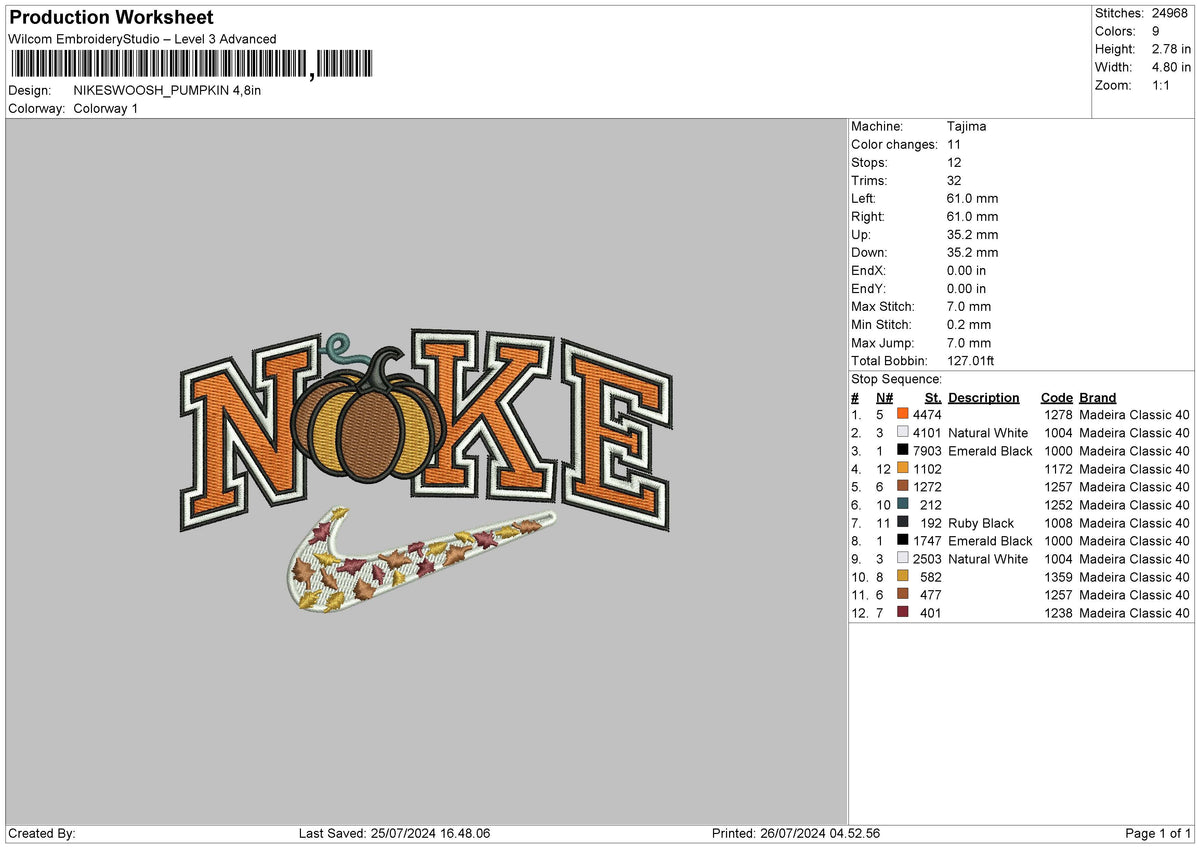Select the 'Colorway 1' value
This screenshot has height=848, width=1200.
pyautogui.click(x=106, y=108)
